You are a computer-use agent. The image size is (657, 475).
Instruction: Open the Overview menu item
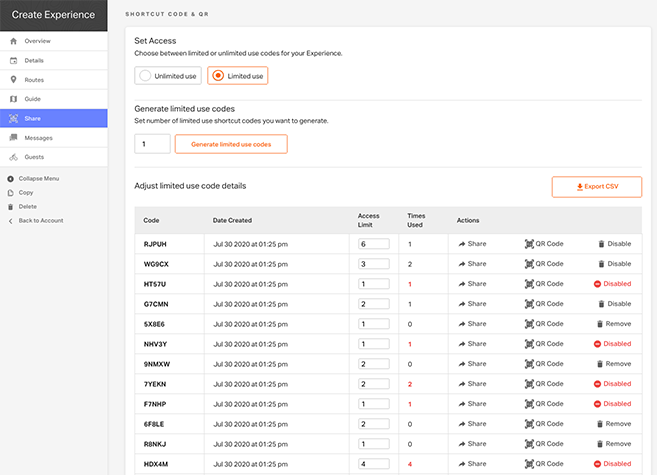point(54,41)
